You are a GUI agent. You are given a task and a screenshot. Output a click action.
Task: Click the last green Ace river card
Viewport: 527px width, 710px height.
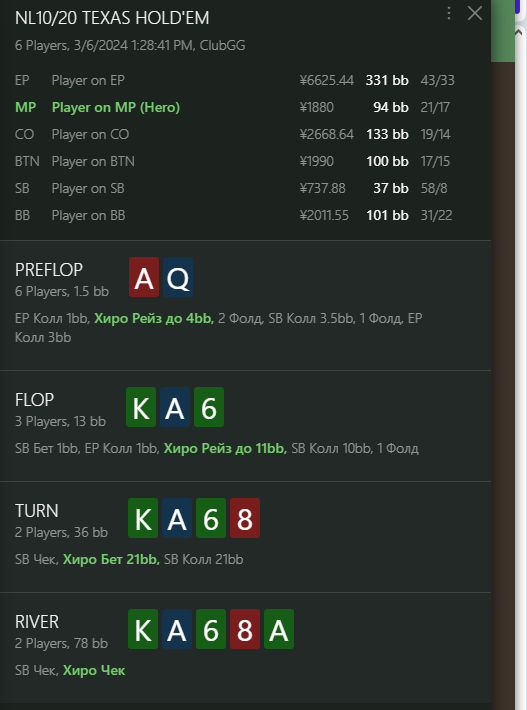pyautogui.click(x=279, y=629)
